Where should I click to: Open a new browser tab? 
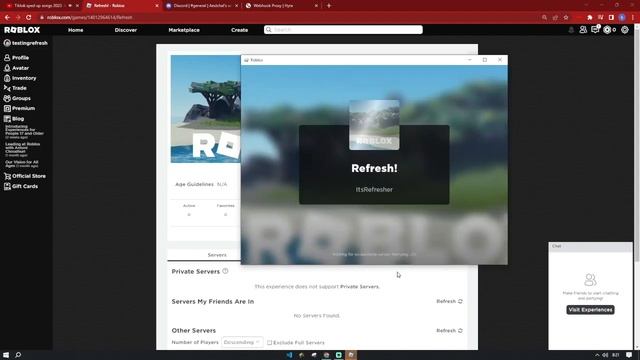329,6
